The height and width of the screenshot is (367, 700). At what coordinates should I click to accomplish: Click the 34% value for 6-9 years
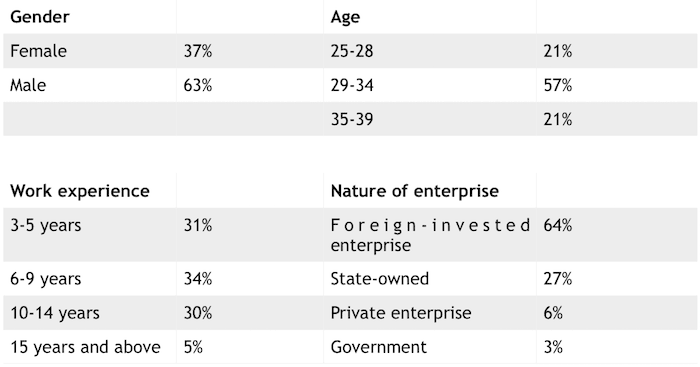pyautogui.click(x=198, y=279)
